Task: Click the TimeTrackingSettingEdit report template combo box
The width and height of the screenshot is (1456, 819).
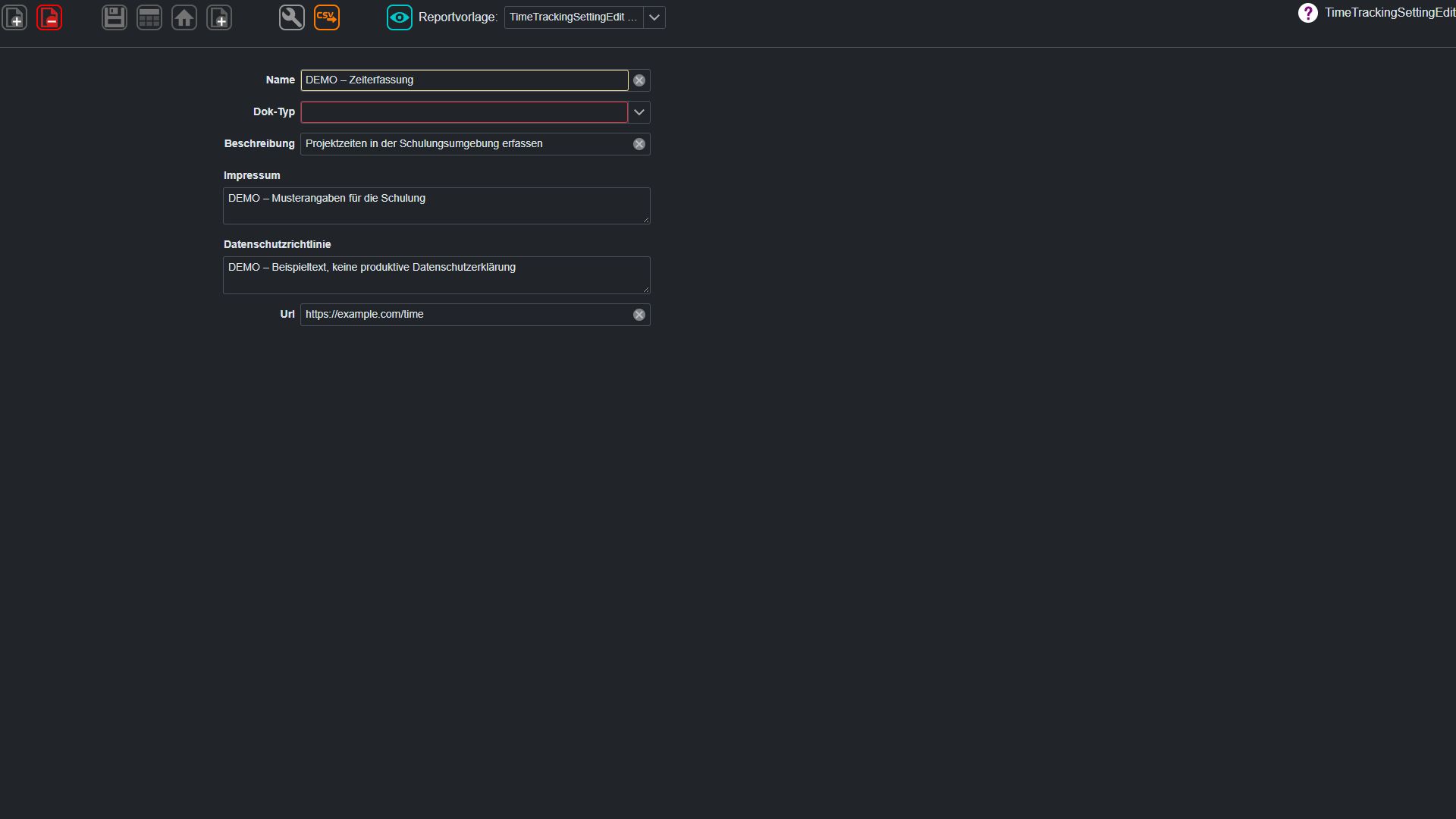Action: pyautogui.click(x=574, y=17)
